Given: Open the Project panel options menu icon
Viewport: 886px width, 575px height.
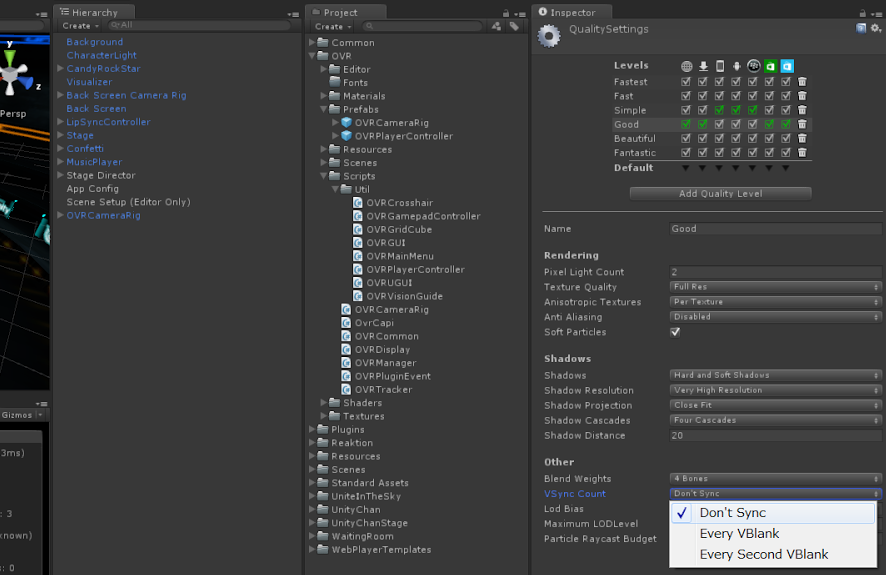Looking at the screenshot, I should point(520,14).
